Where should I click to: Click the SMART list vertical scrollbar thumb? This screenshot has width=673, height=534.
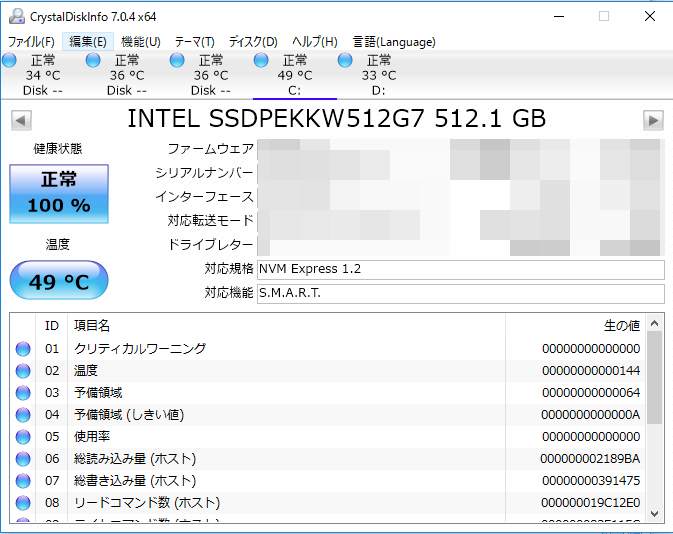(x=654, y=378)
